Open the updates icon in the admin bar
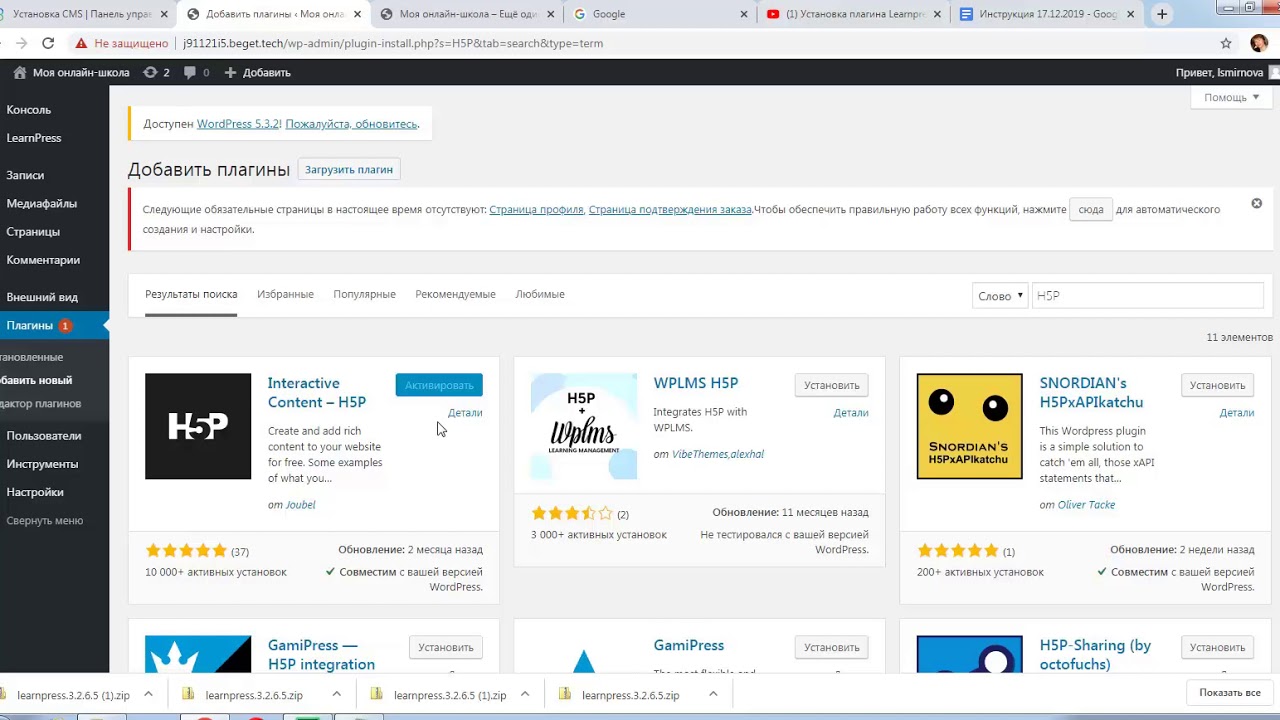This screenshot has height=720, width=1280. [150, 72]
